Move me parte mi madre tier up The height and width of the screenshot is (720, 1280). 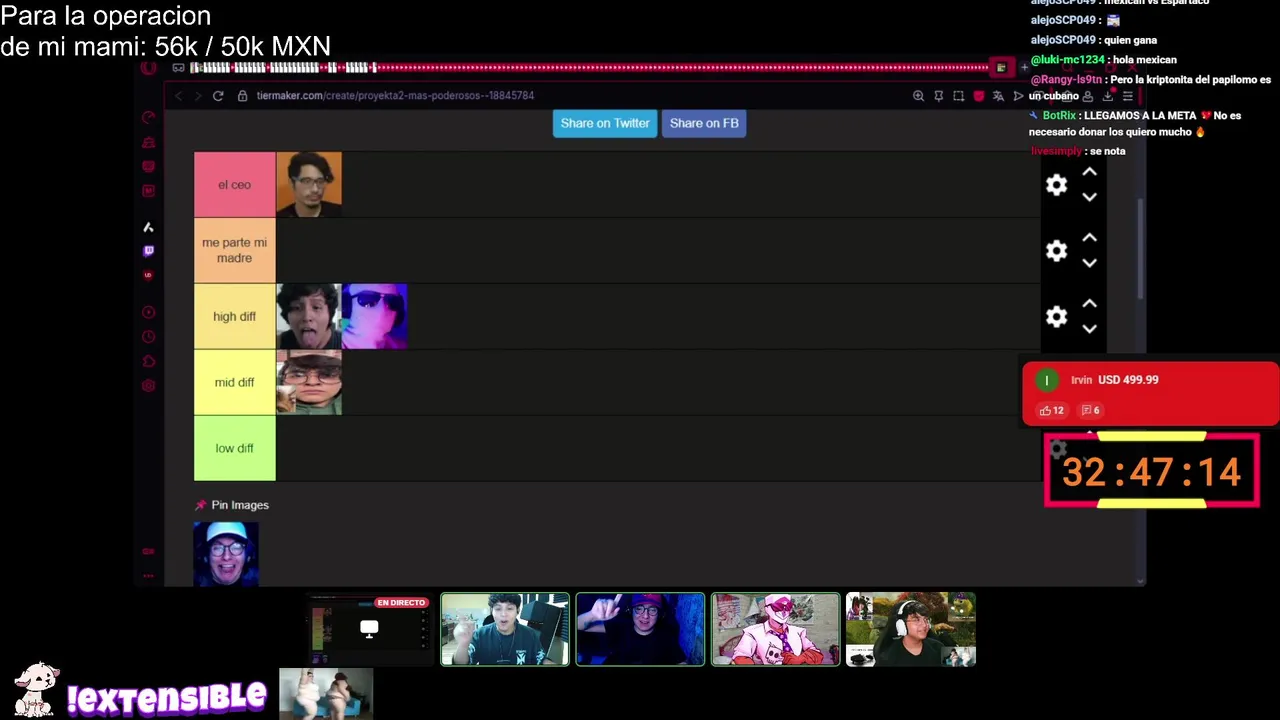tap(1090, 238)
